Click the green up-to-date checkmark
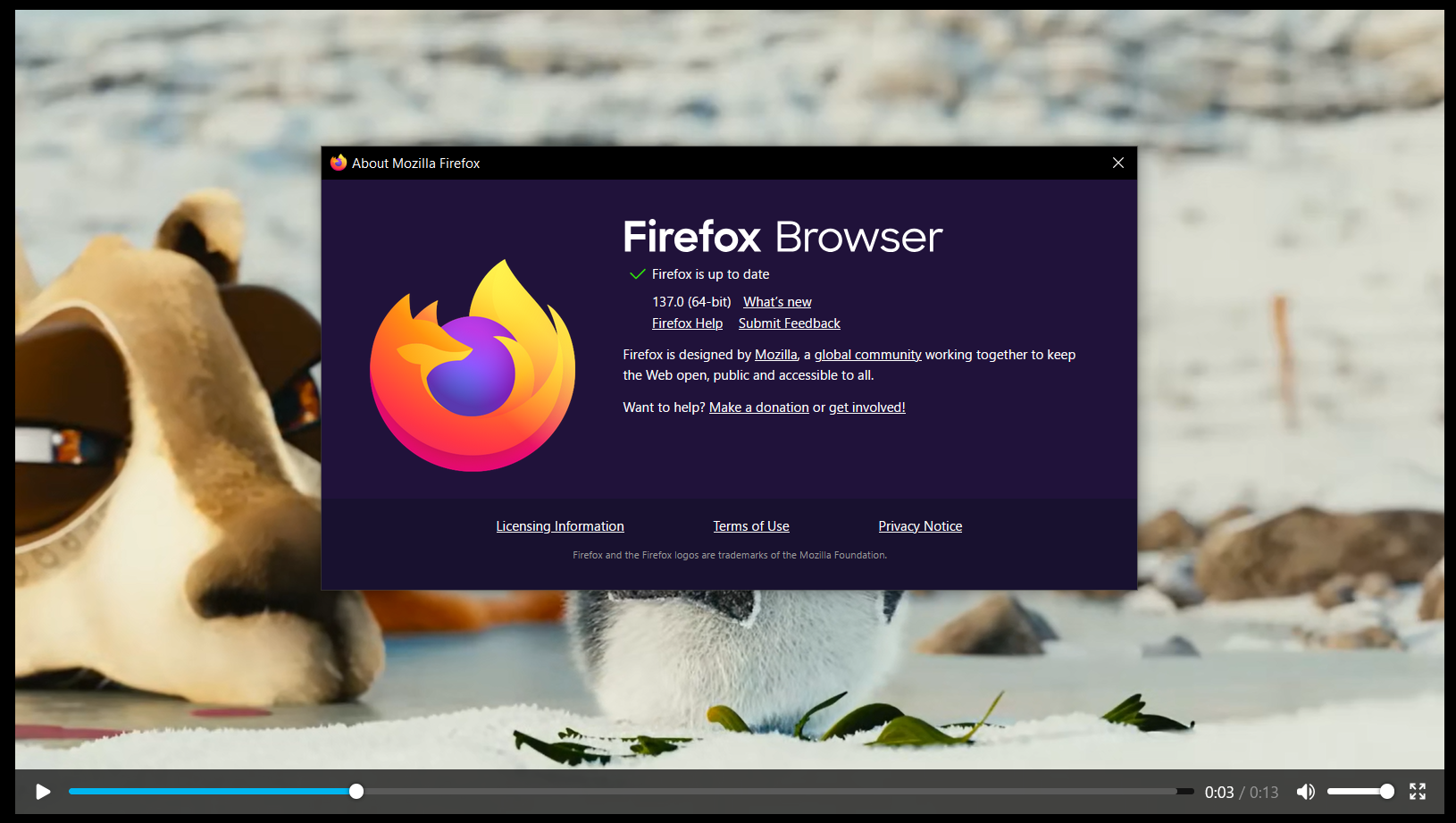 tap(638, 274)
